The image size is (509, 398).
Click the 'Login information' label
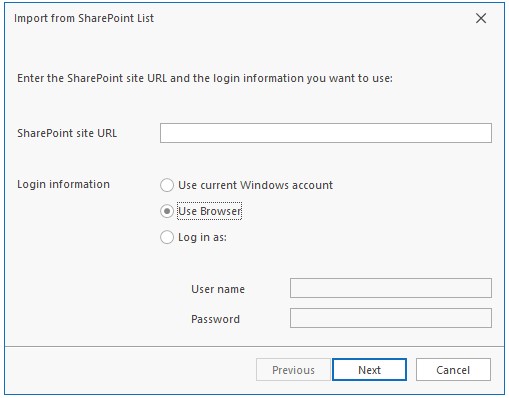63,184
